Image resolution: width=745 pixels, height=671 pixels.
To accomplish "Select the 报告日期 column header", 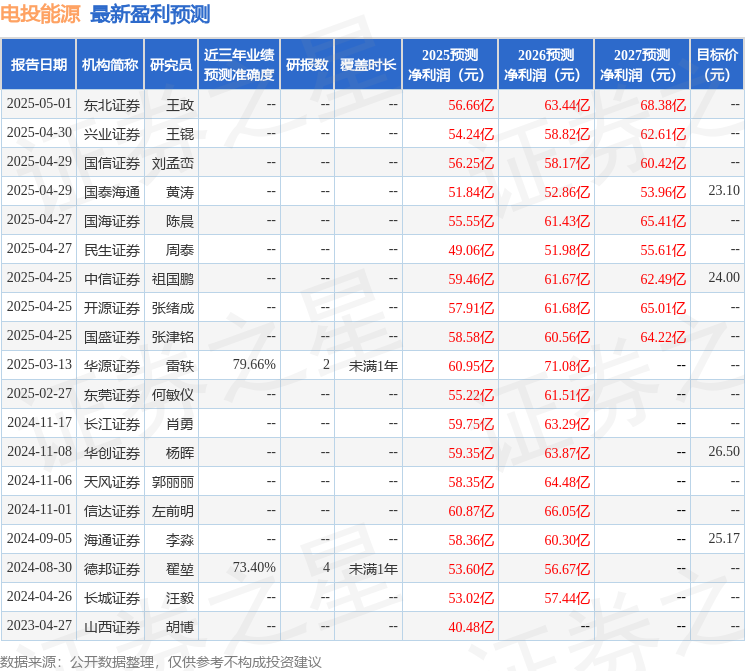I will coord(38,65).
